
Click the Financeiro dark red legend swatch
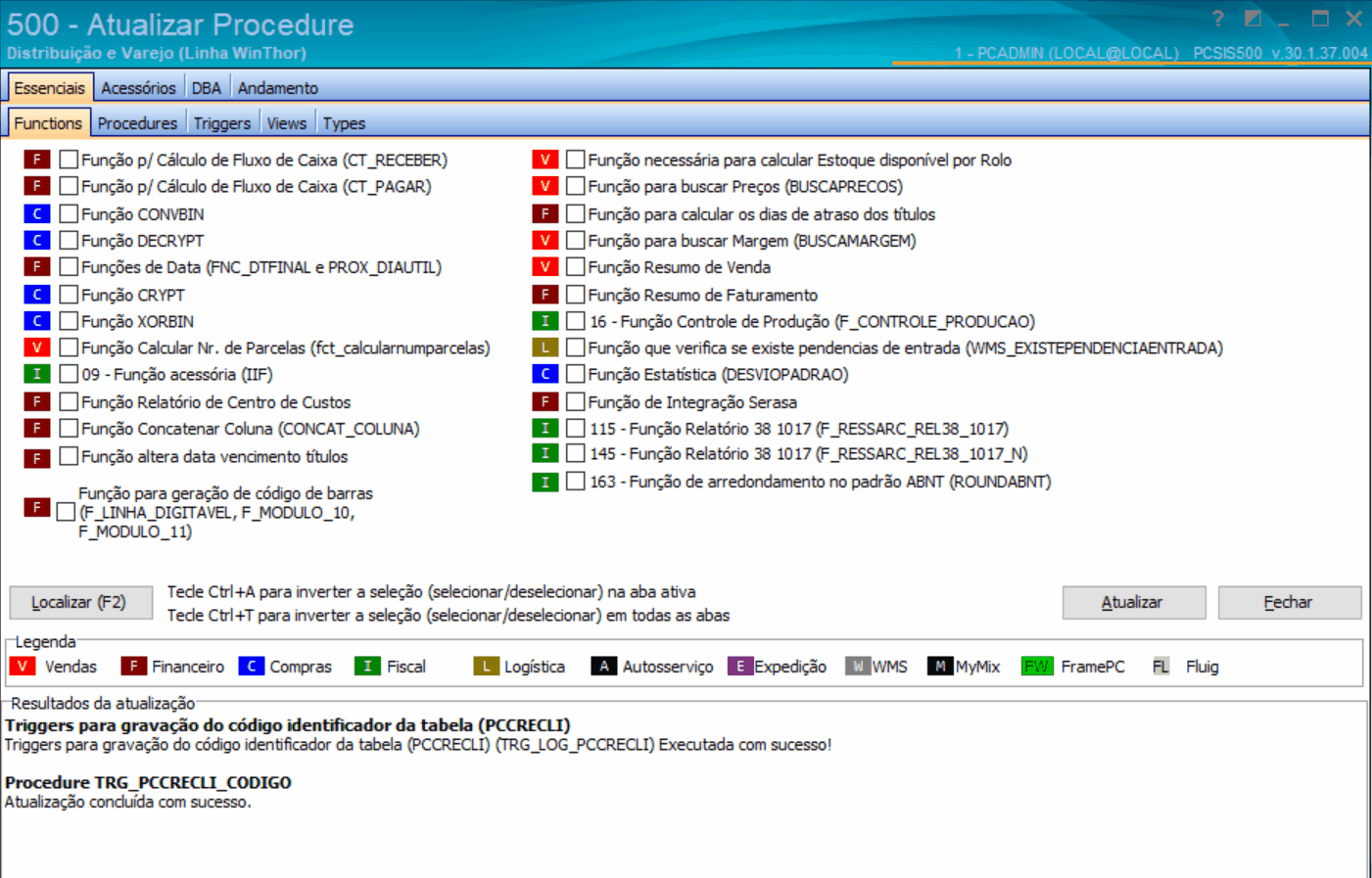(x=133, y=667)
